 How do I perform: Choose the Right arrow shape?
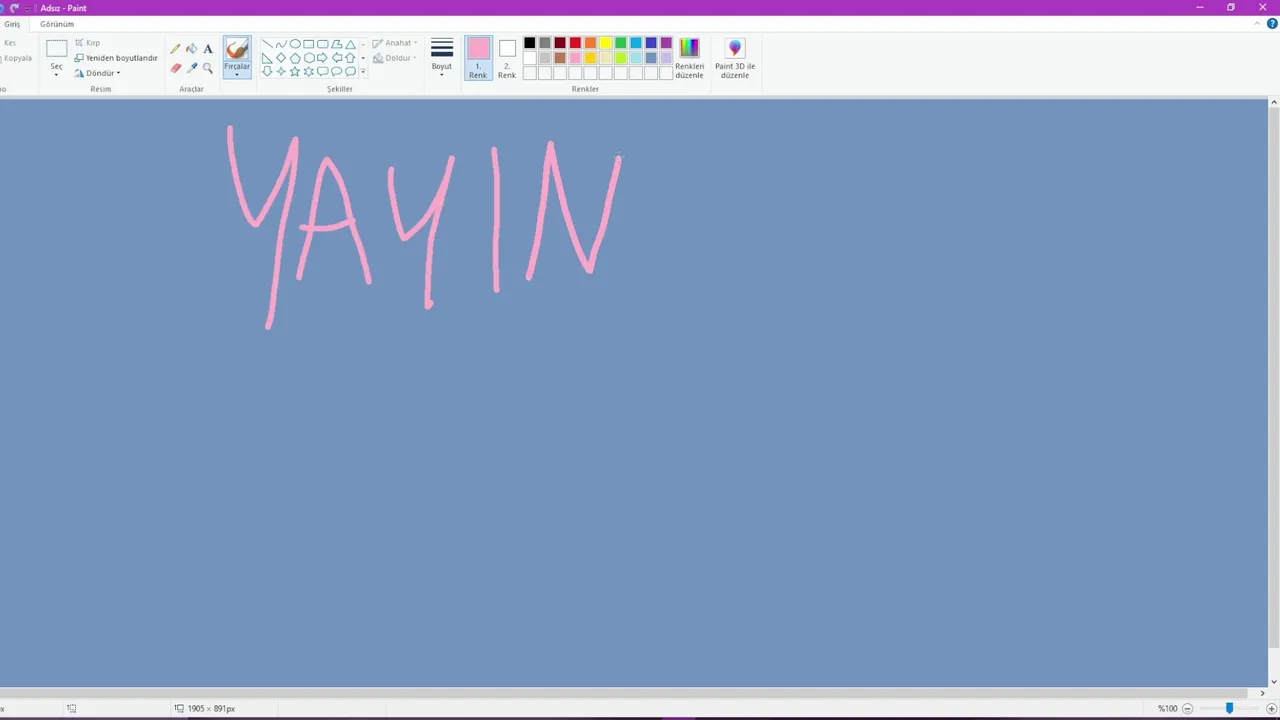point(323,58)
